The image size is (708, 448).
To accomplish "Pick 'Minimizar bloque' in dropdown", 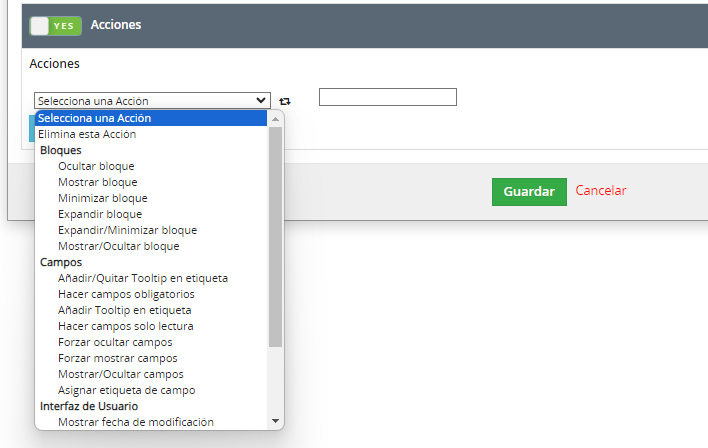I will (151, 198).
